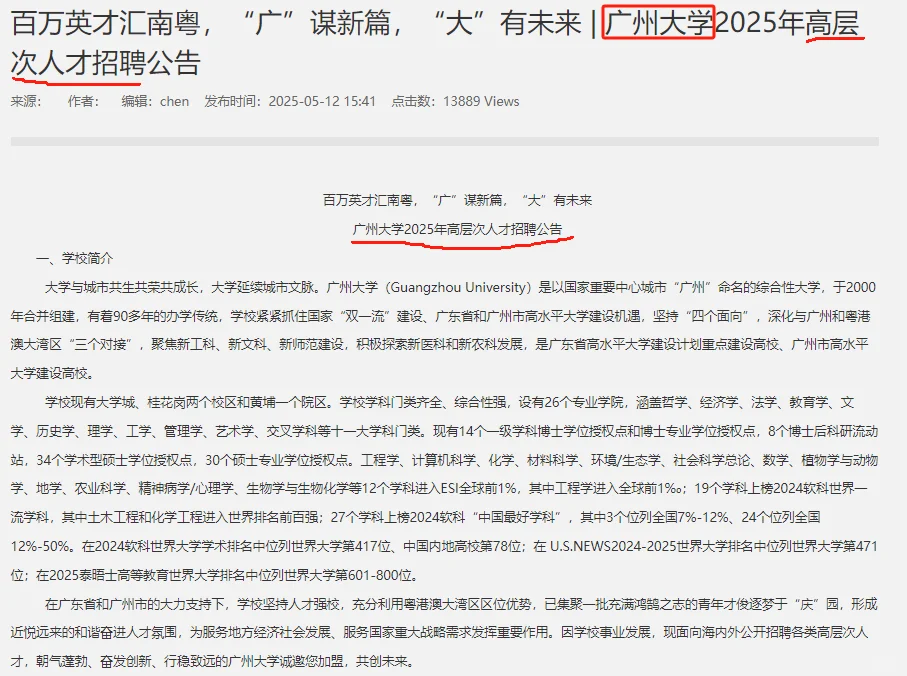Click the line starting '大学与城市共生共荣共成长'
907x676 pixels.
[460, 287]
